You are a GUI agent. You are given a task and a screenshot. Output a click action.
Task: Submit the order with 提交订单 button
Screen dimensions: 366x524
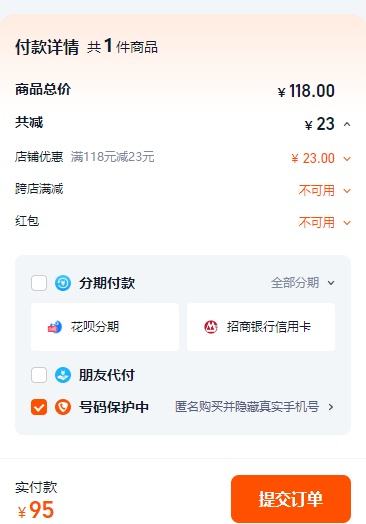pyautogui.click(x=291, y=499)
